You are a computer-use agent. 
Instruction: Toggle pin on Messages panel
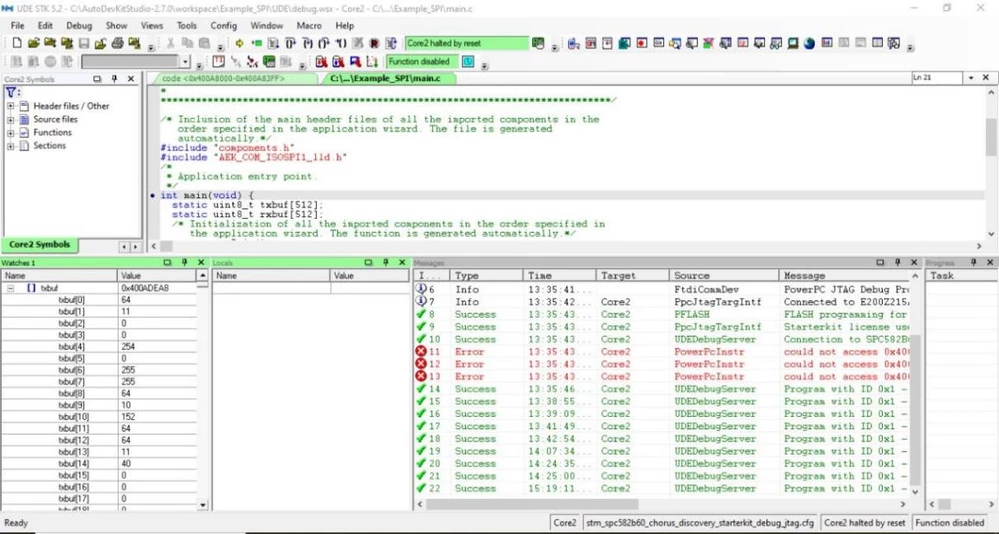897,263
